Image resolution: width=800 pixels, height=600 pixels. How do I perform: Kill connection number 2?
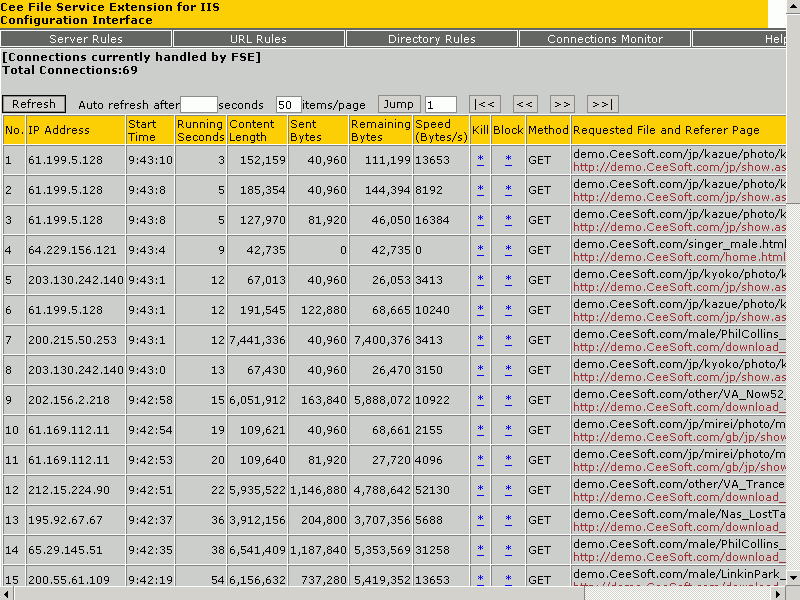pyautogui.click(x=480, y=190)
